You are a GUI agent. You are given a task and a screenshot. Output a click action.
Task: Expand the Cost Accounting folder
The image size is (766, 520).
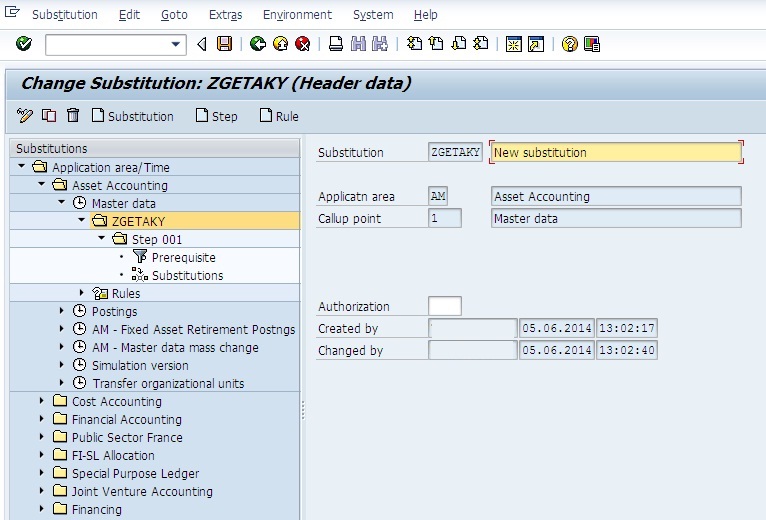click(x=42, y=401)
